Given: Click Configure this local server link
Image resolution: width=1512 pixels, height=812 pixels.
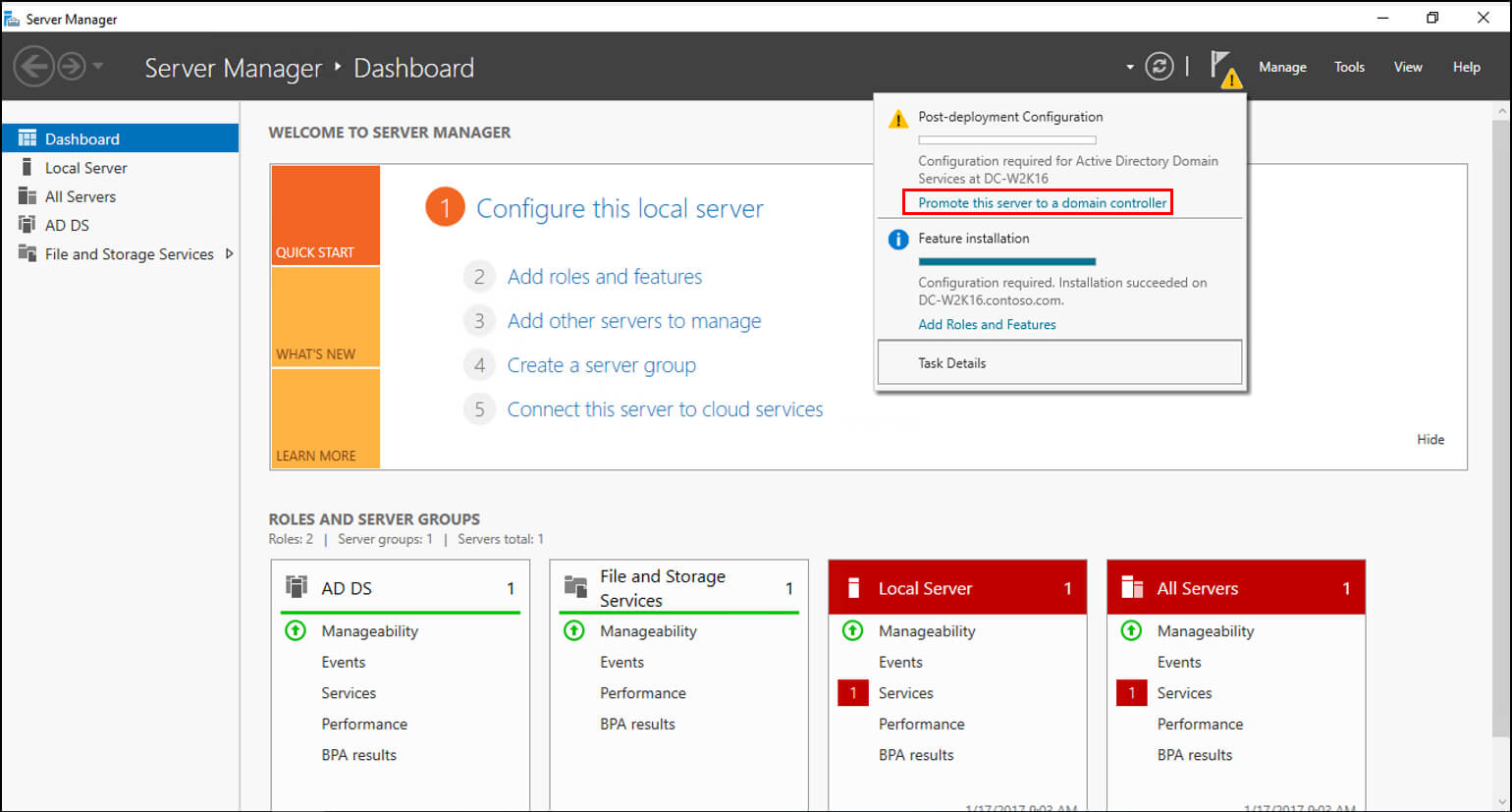Looking at the screenshot, I should point(620,208).
